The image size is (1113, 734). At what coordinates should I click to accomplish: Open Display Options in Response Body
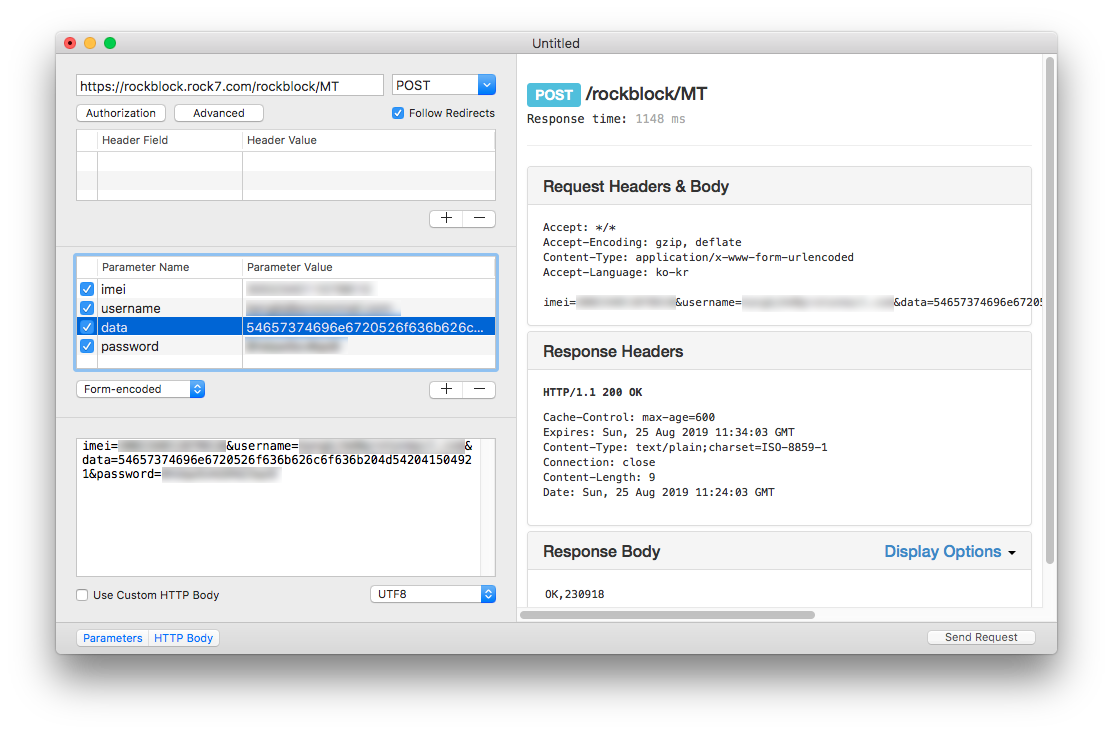tap(950, 552)
